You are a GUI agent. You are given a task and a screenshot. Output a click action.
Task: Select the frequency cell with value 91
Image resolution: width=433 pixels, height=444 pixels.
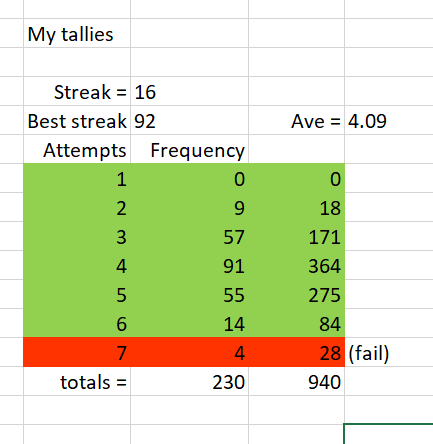coord(189,265)
